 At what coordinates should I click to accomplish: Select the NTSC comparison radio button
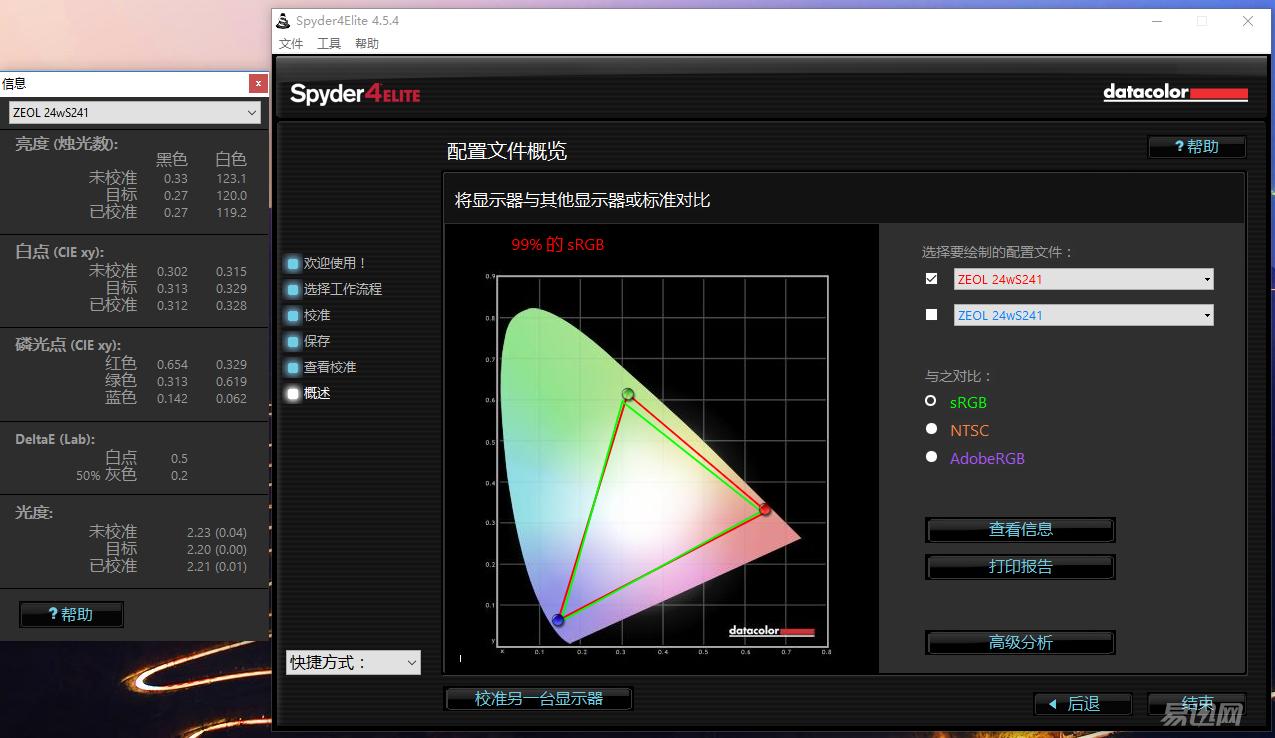tap(931, 429)
